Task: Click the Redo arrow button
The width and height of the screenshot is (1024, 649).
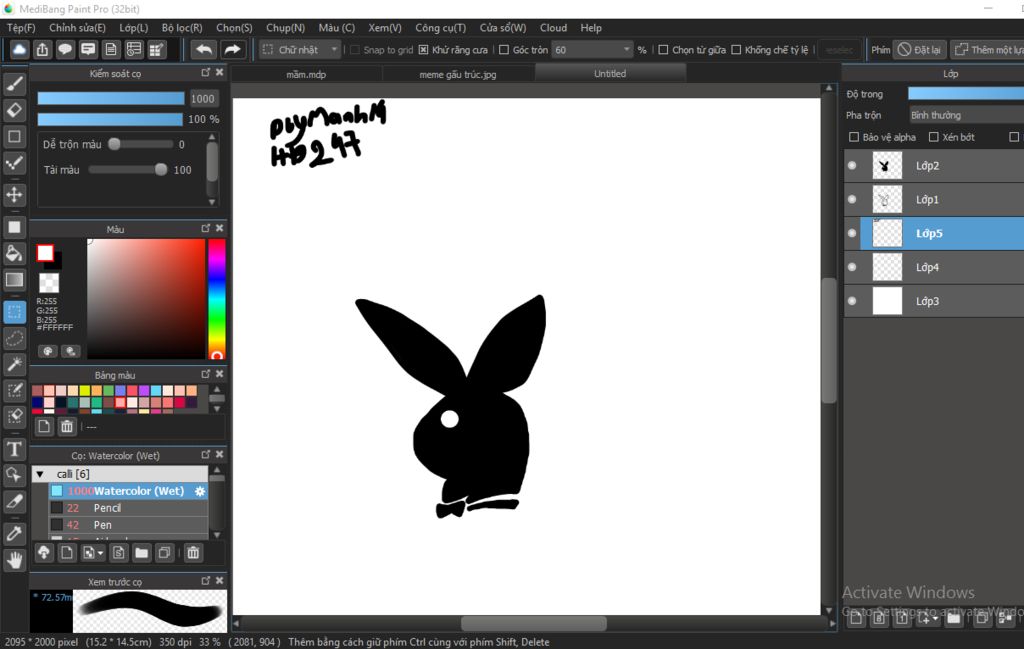Action: point(232,50)
